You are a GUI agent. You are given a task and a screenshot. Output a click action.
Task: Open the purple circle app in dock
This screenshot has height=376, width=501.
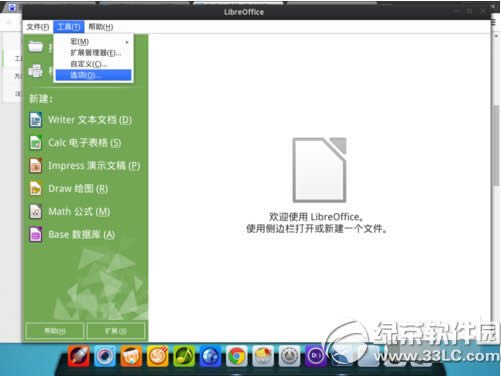click(x=315, y=356)
